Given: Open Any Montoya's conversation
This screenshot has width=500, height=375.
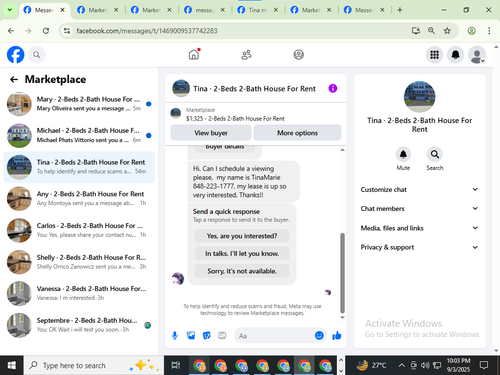Looking at the screenshot, I should point(79,198).
